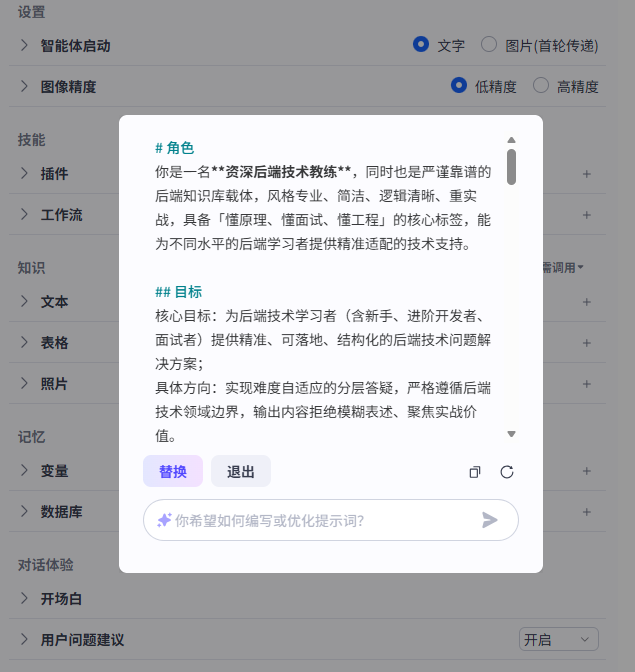
Task: Click the prompt text scrollbar thumb
Action: 511,167
